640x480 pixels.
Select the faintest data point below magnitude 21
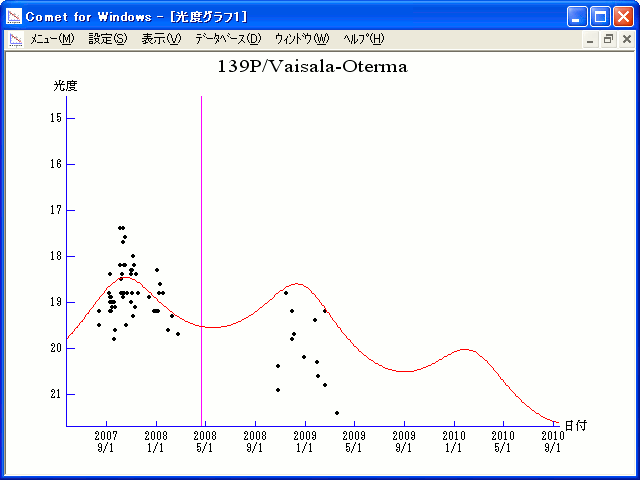[337, 413]
